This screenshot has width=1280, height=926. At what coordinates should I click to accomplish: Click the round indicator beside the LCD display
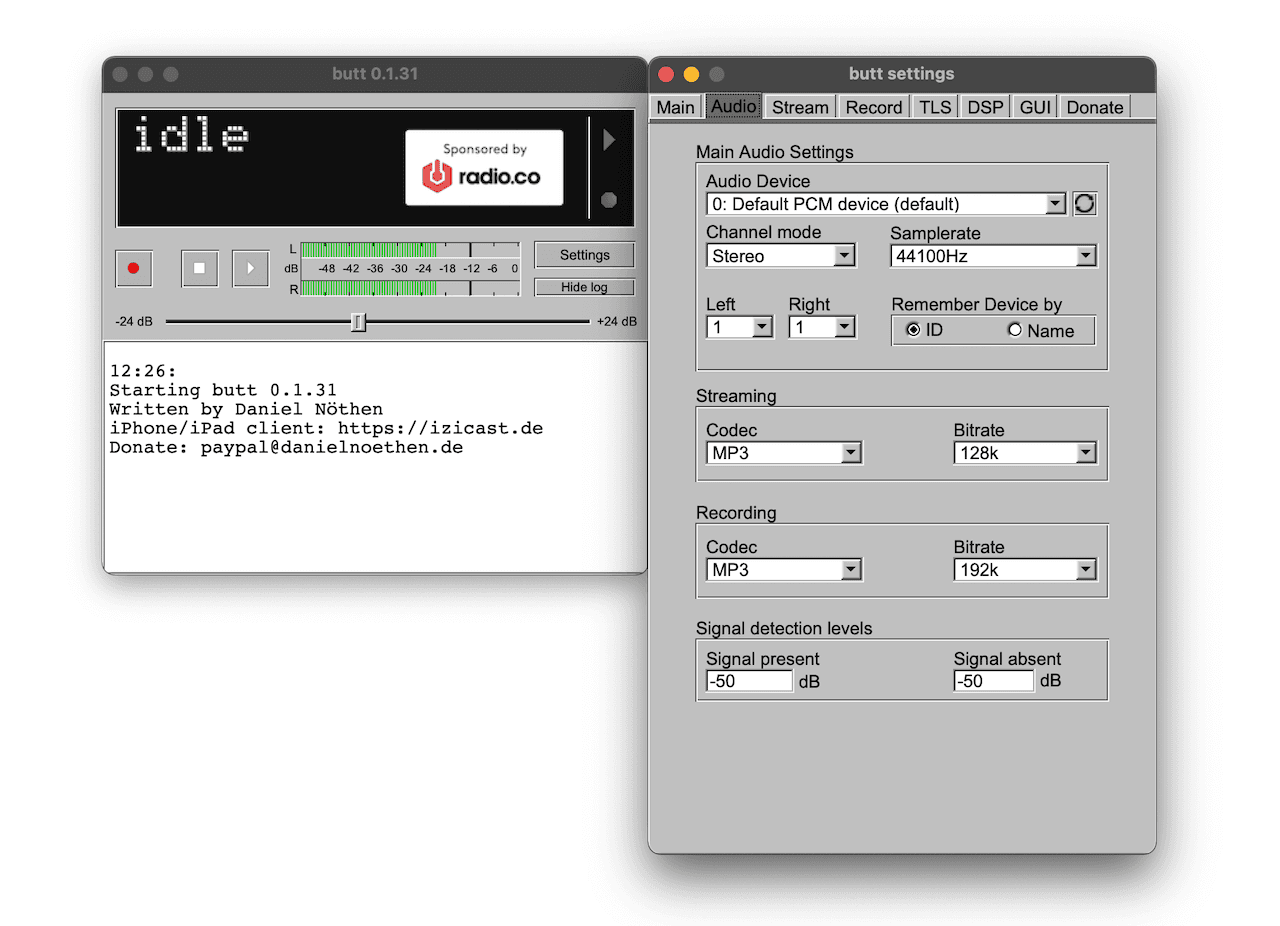coord(608,200)
